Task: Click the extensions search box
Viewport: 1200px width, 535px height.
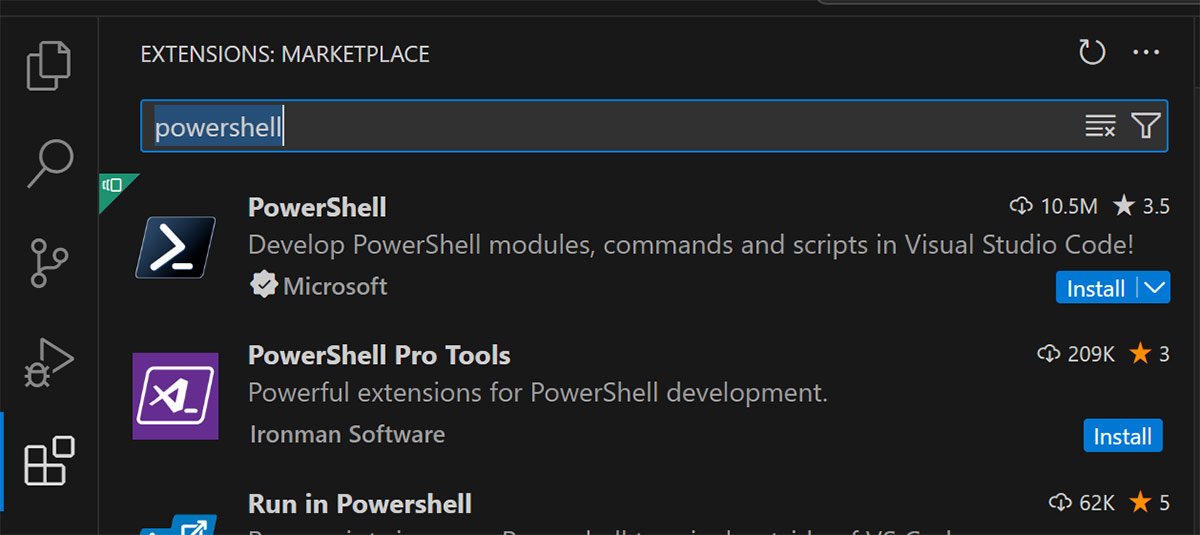Action: point(600,127)
